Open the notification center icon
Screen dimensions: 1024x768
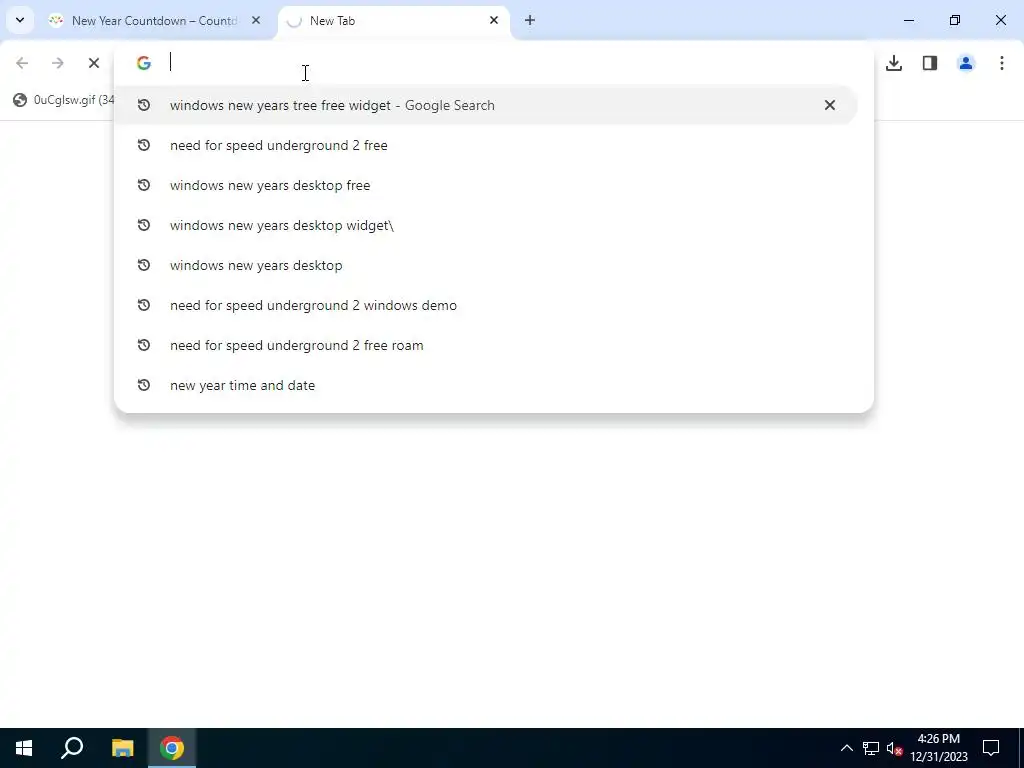pyautogui.click(x=991, y=748)
